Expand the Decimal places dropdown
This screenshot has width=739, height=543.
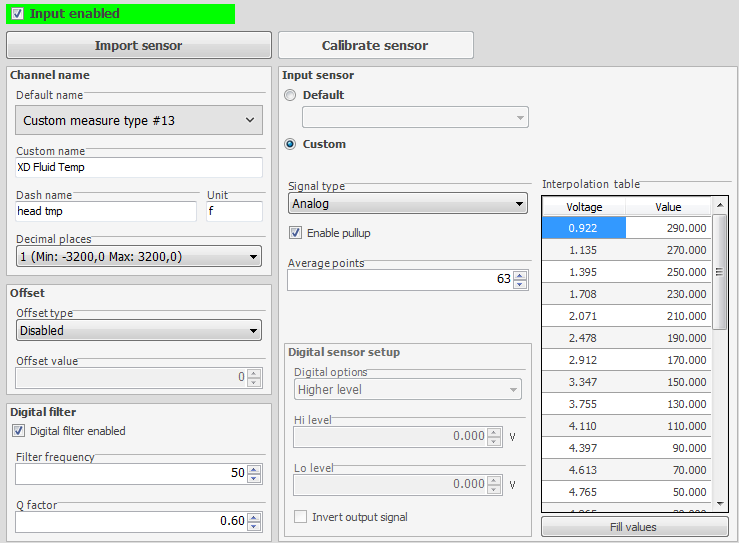[139, 257]
